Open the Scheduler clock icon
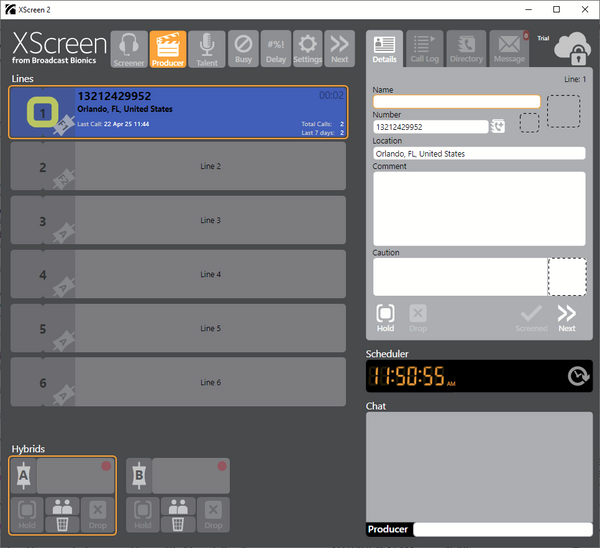Image resolution: width=600 pixels, height=548 pixels. tap(578, 376)
